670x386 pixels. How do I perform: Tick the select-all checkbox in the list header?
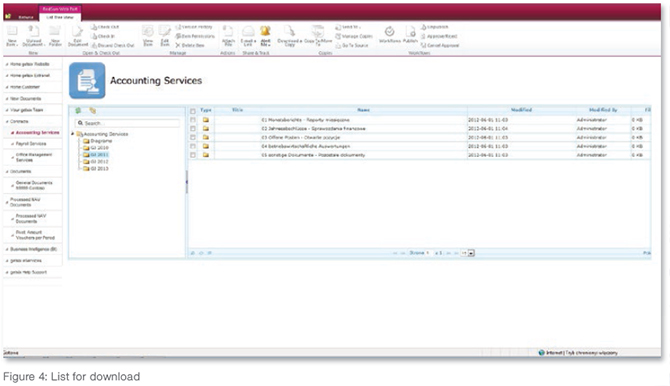[193, 111]
